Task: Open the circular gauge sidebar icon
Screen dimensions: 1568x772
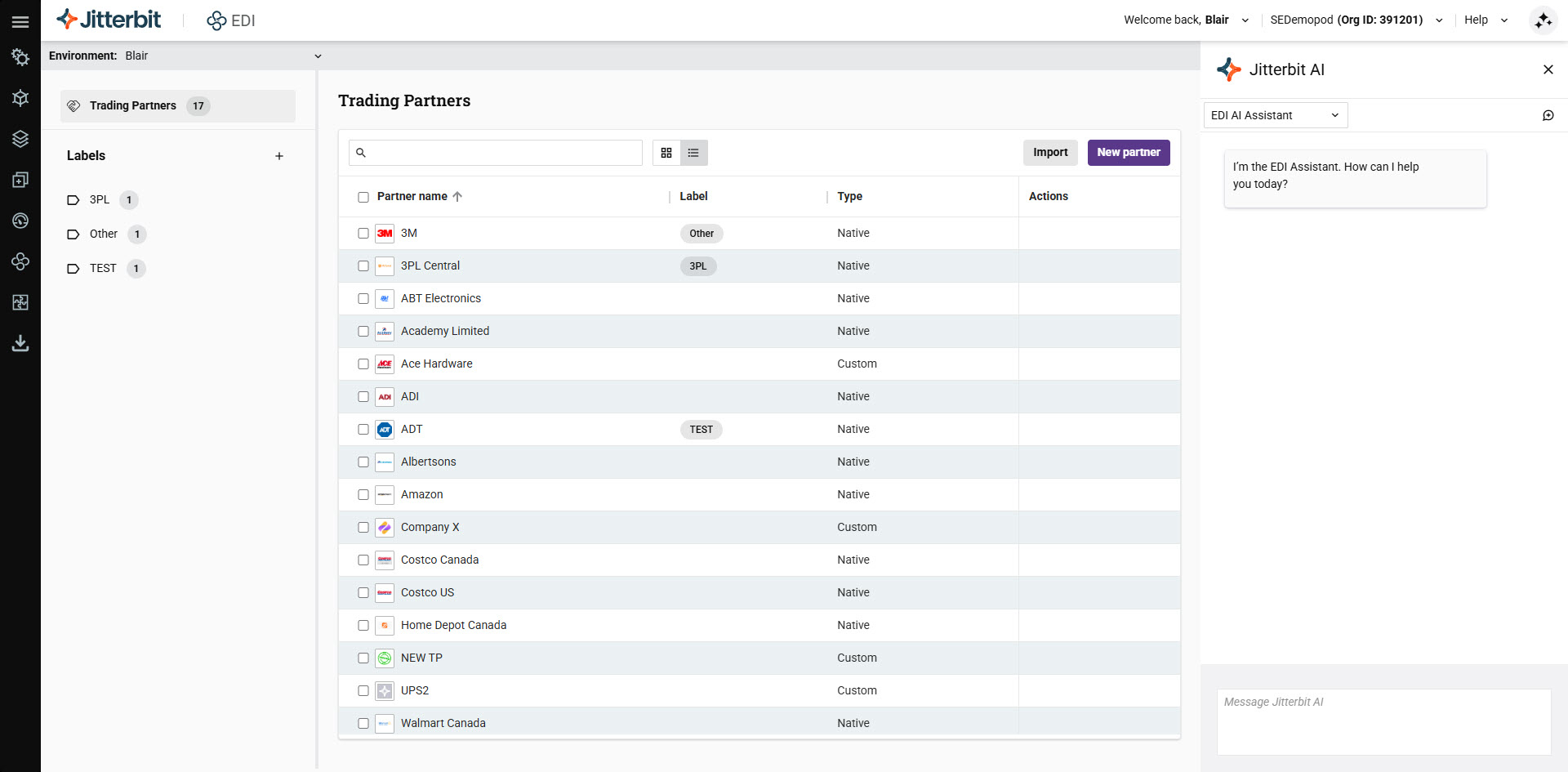Action: pos(20,221)
